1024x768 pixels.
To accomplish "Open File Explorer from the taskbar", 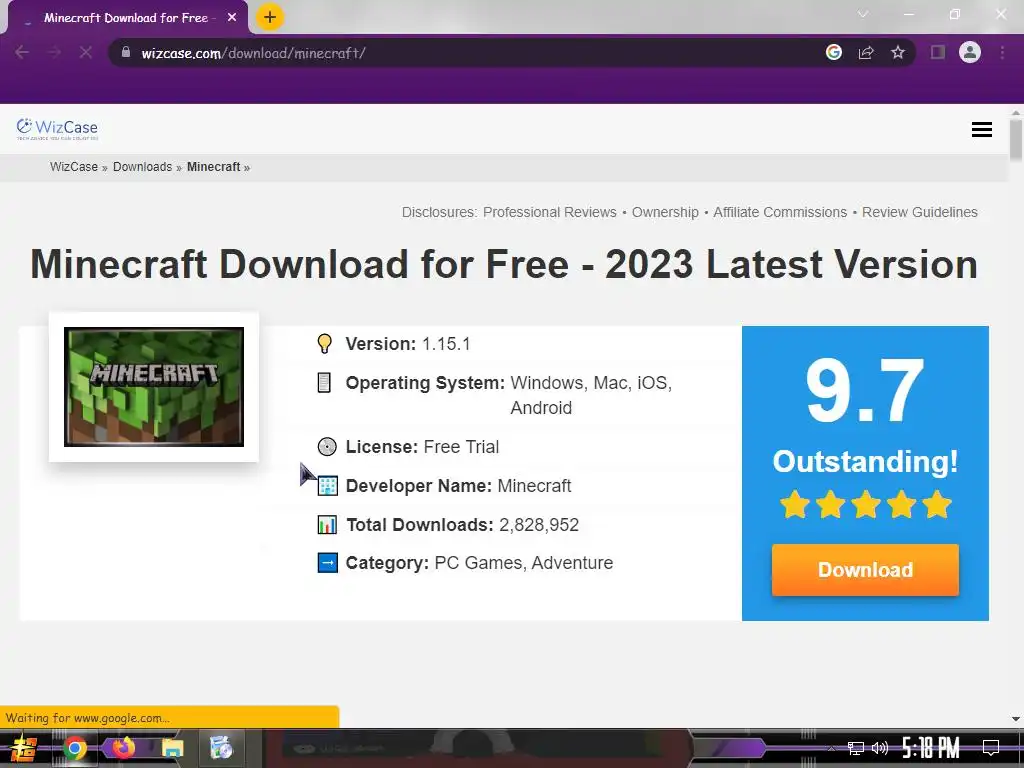I will point(172,748).
